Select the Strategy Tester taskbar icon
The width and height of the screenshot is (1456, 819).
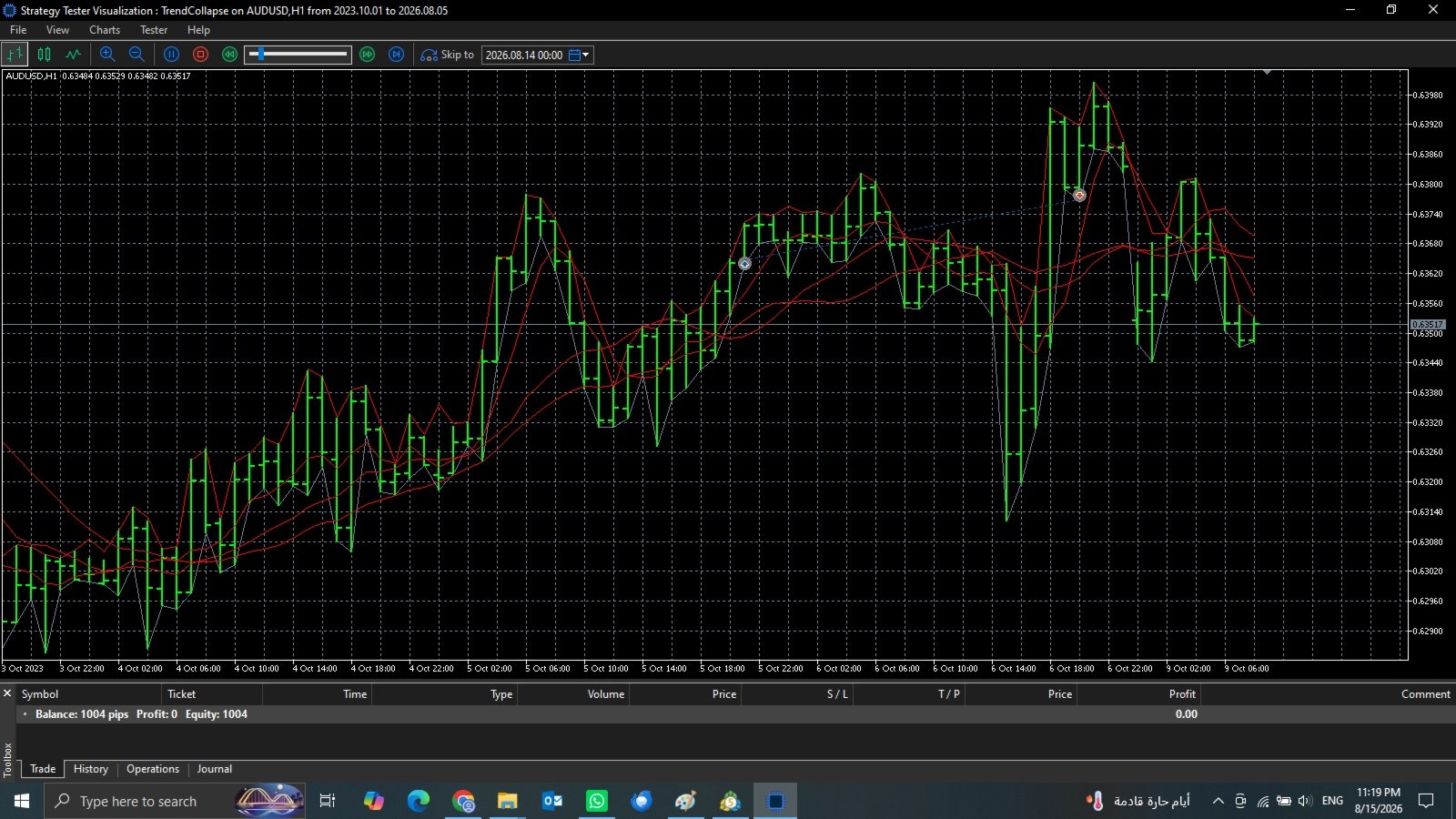775,801
